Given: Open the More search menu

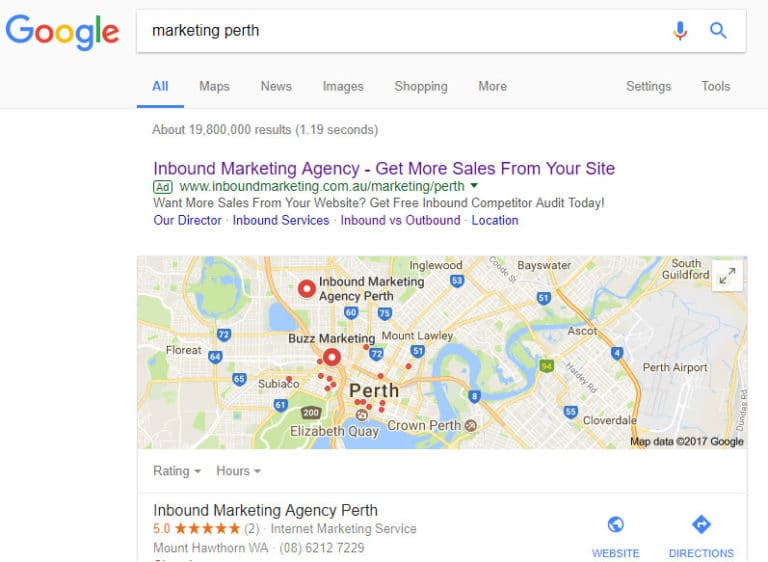Looking at the screenshot, I should click(x=493, y=86).
